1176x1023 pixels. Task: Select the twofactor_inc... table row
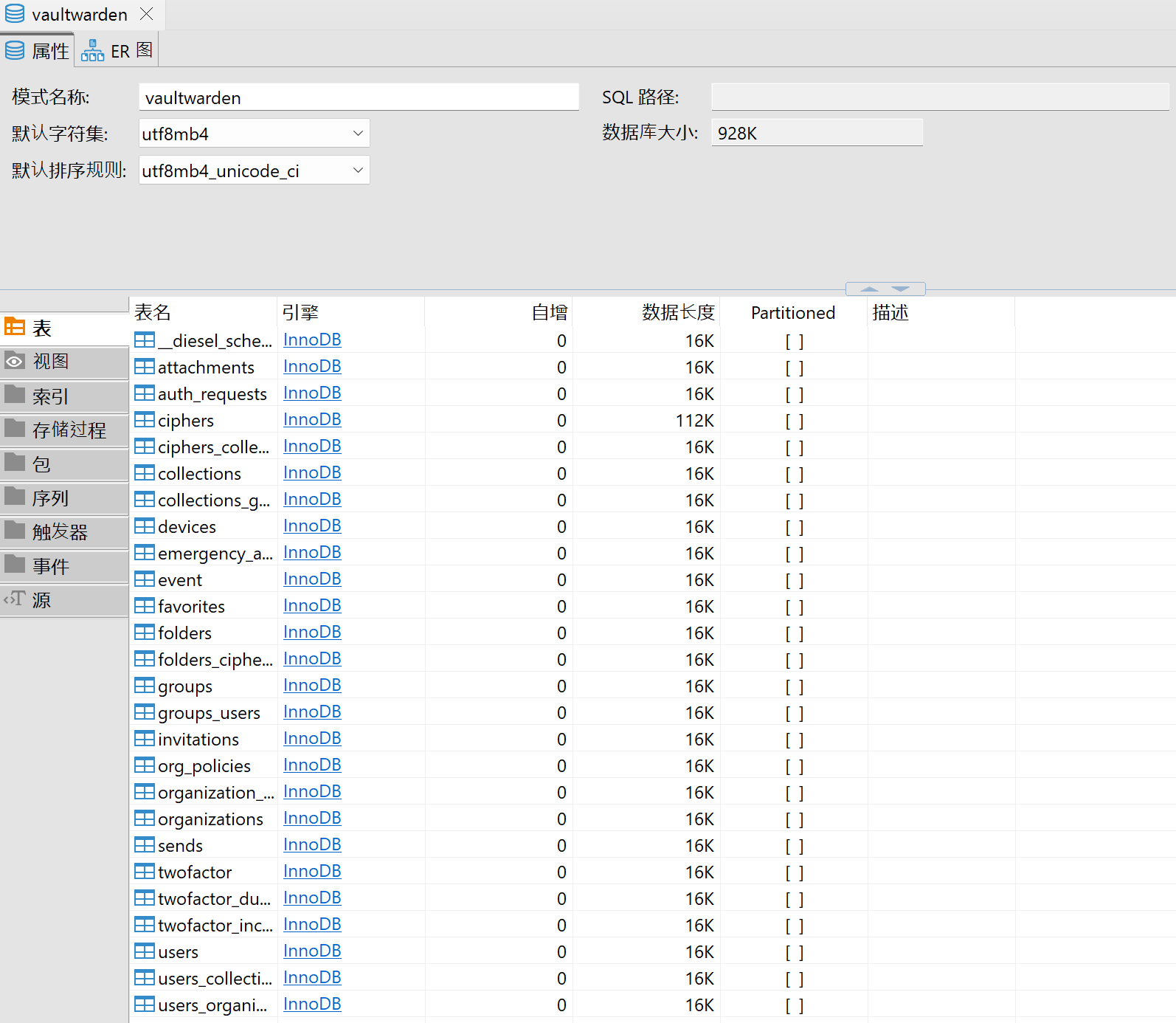652,925
